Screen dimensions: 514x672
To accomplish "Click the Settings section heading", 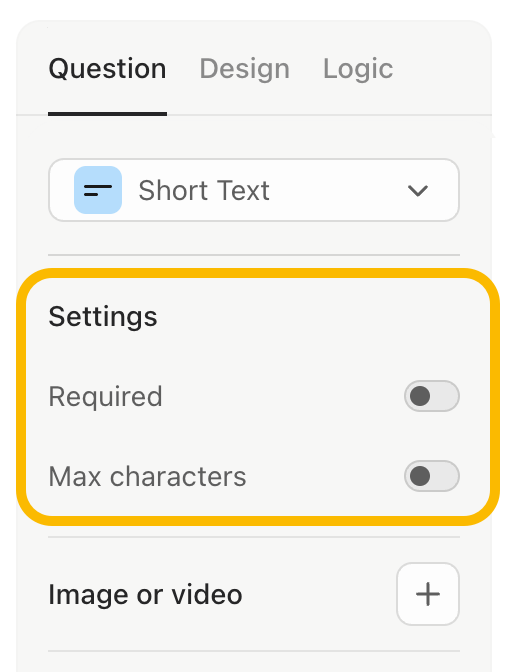I will coord(103,317).
